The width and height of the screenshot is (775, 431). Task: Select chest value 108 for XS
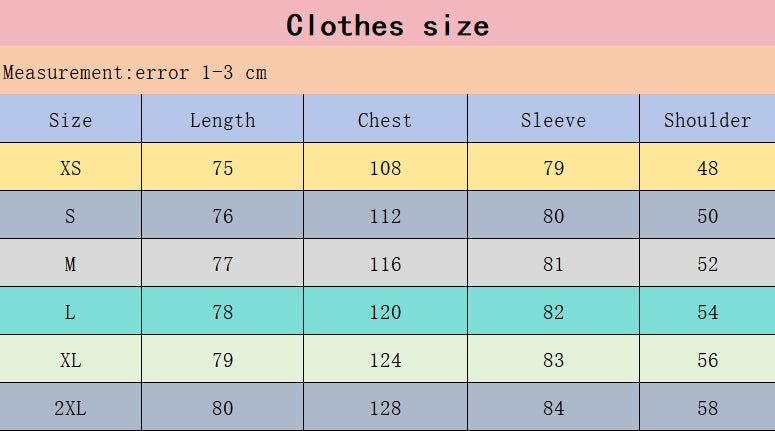click(x=385, y=168)
